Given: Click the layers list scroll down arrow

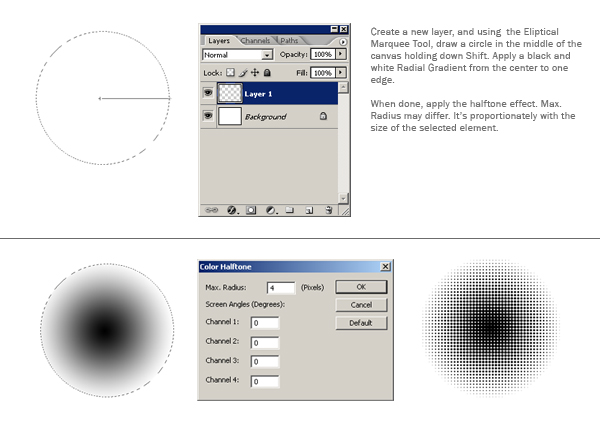Looking at the screenshot, I should [343, 198].
